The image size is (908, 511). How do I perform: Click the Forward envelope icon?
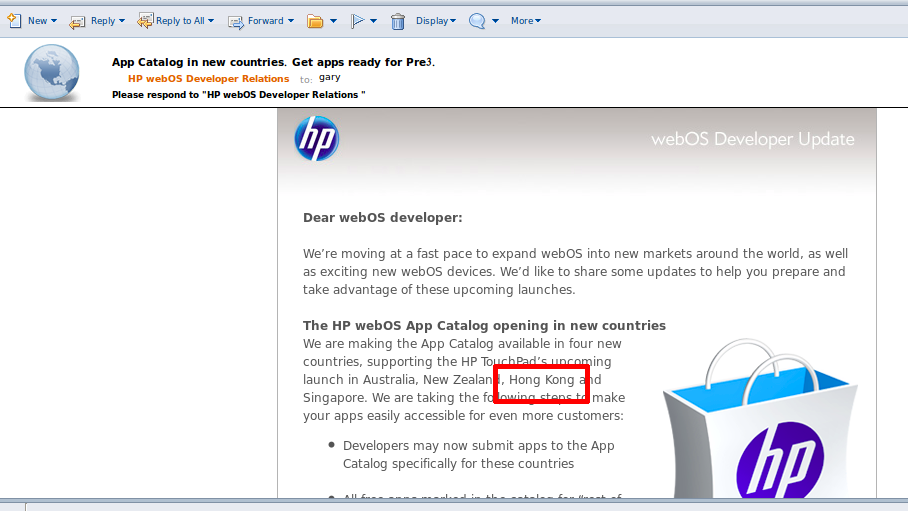click(236, 21)
